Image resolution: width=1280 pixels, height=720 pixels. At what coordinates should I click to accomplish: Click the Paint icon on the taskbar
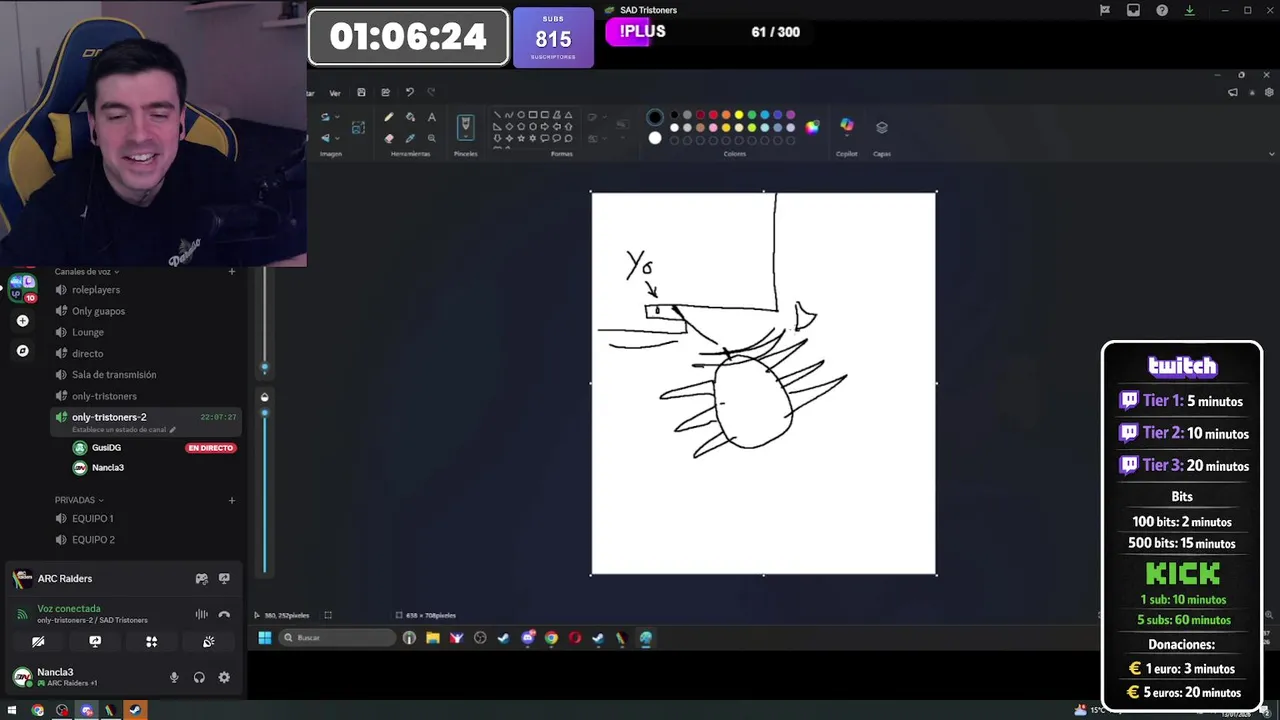pos(645,638)
